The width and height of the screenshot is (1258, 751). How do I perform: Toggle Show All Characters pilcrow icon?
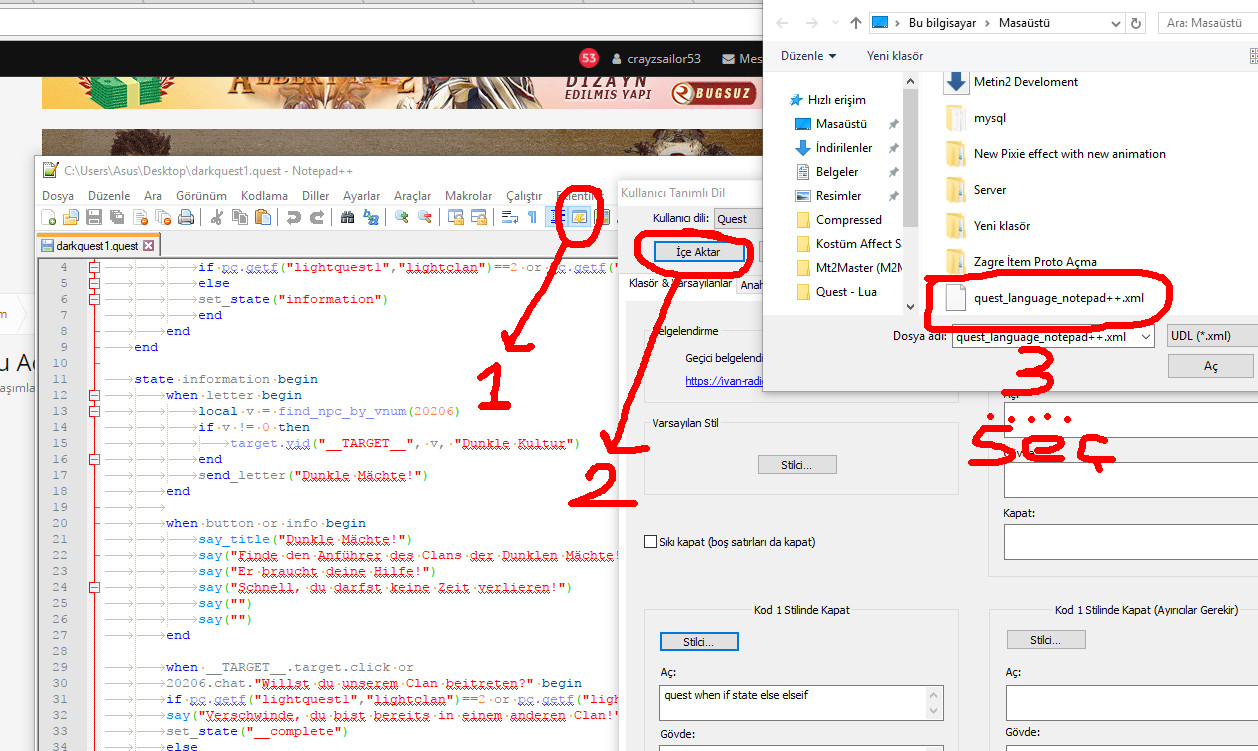pyautogui.click(x=532, y=217)
